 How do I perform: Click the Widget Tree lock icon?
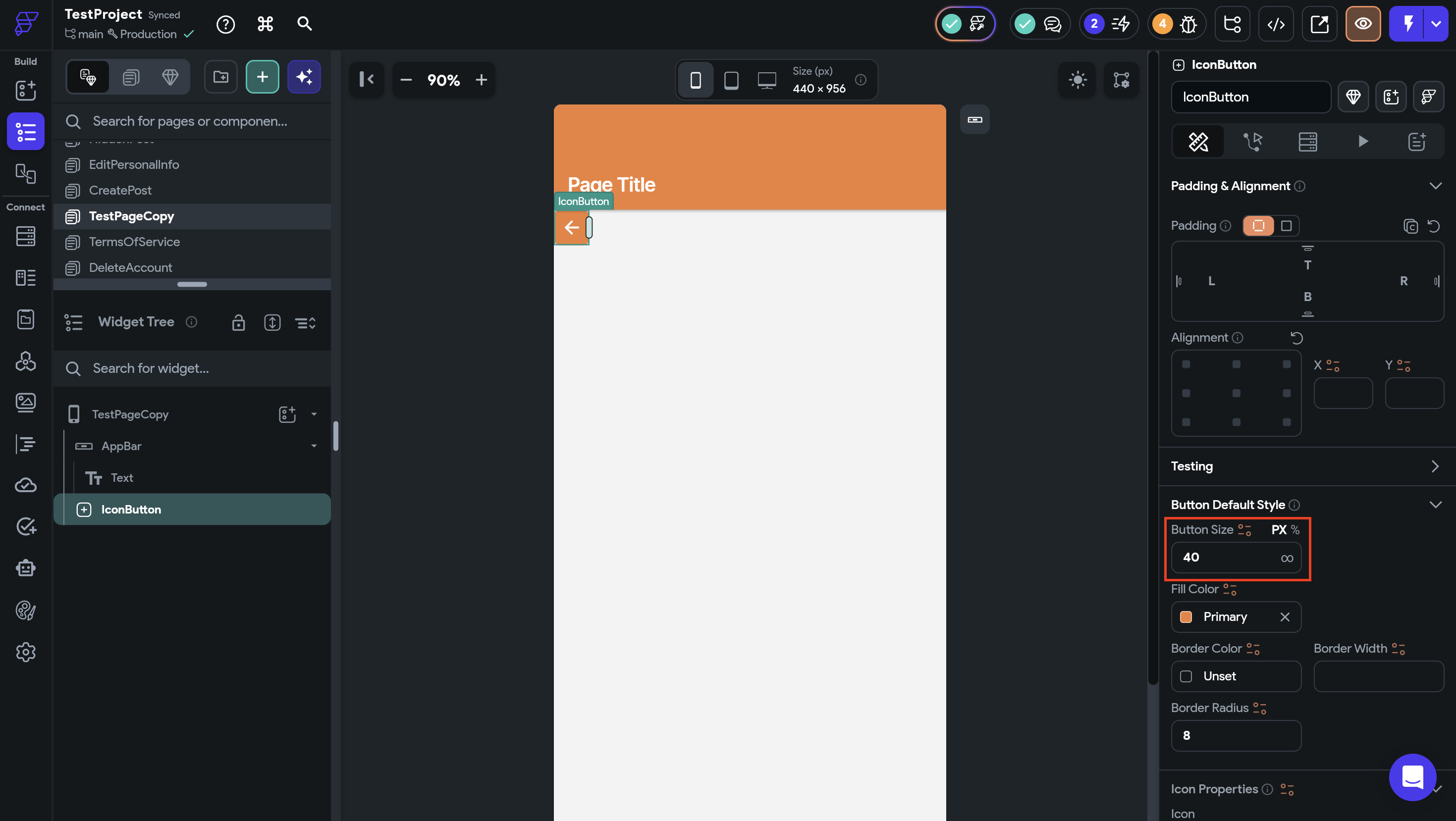tap(238, 323)
